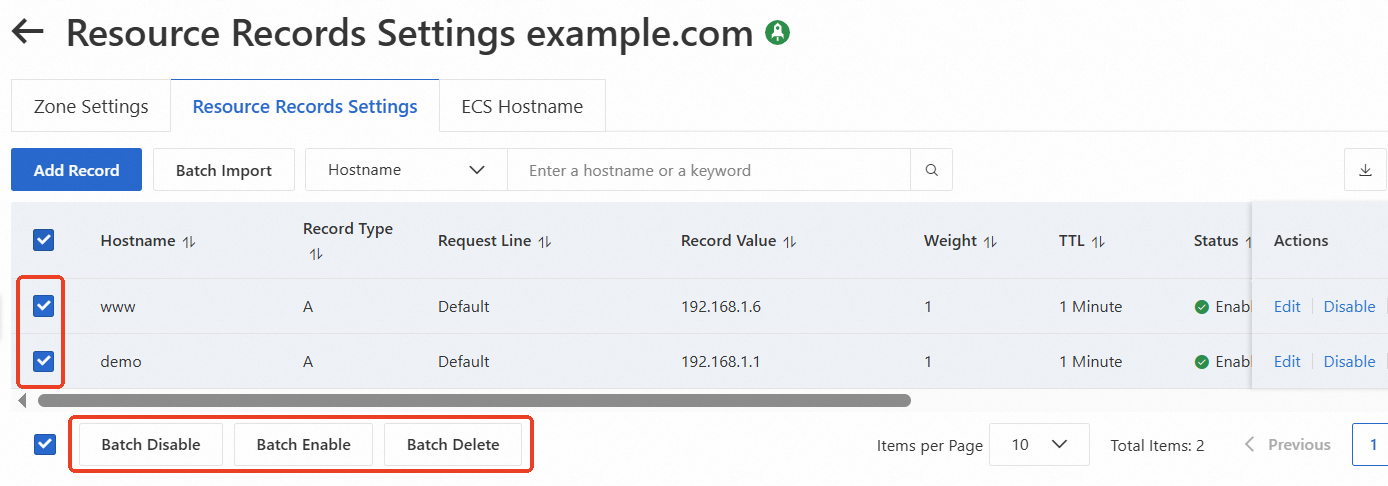Open the Items per Page dropdown
This screenshot has width=1388, height=486.
[1039, 445]
